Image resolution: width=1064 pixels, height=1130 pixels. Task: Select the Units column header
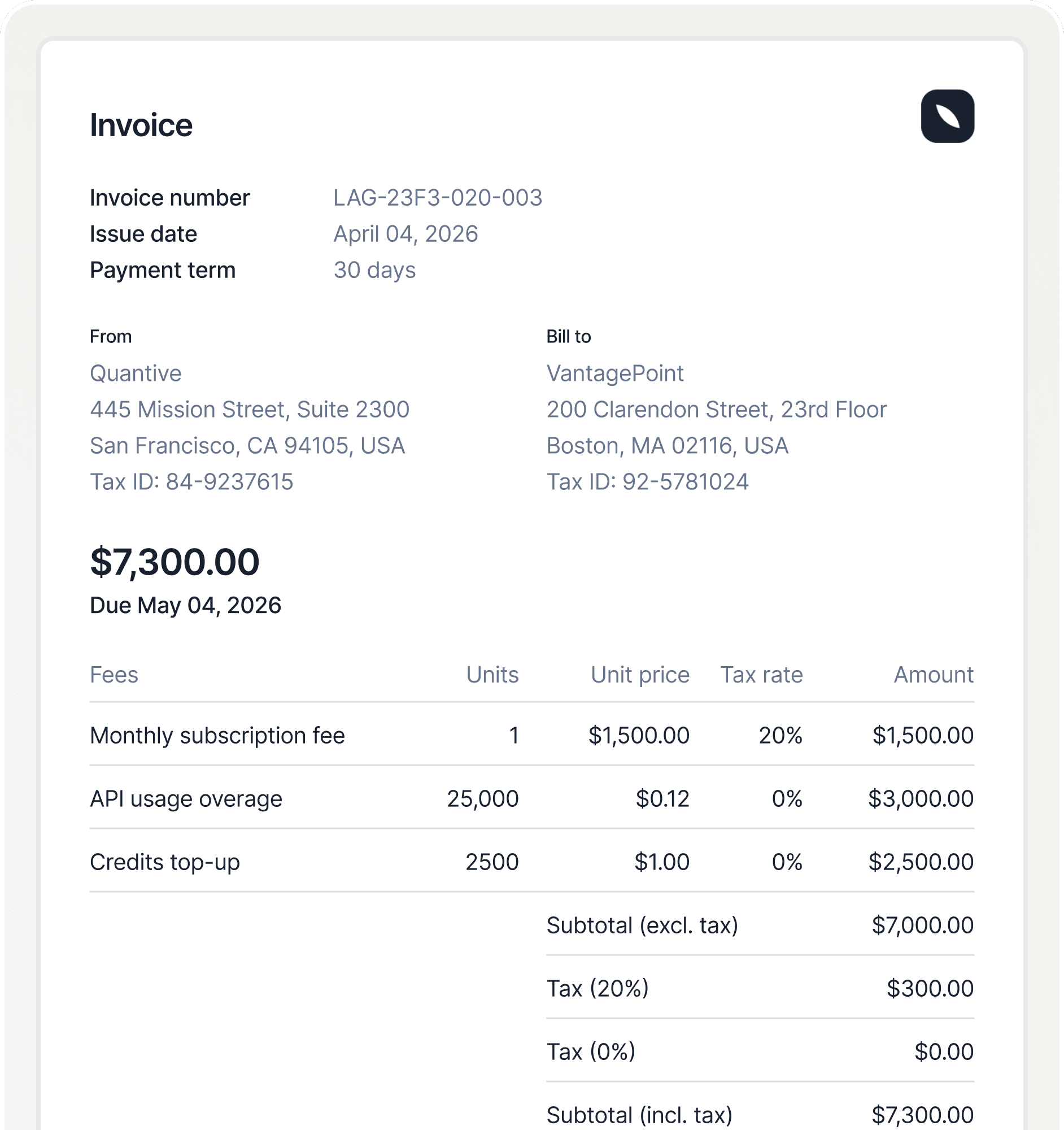pyautogui.click(x=492, y=674)
